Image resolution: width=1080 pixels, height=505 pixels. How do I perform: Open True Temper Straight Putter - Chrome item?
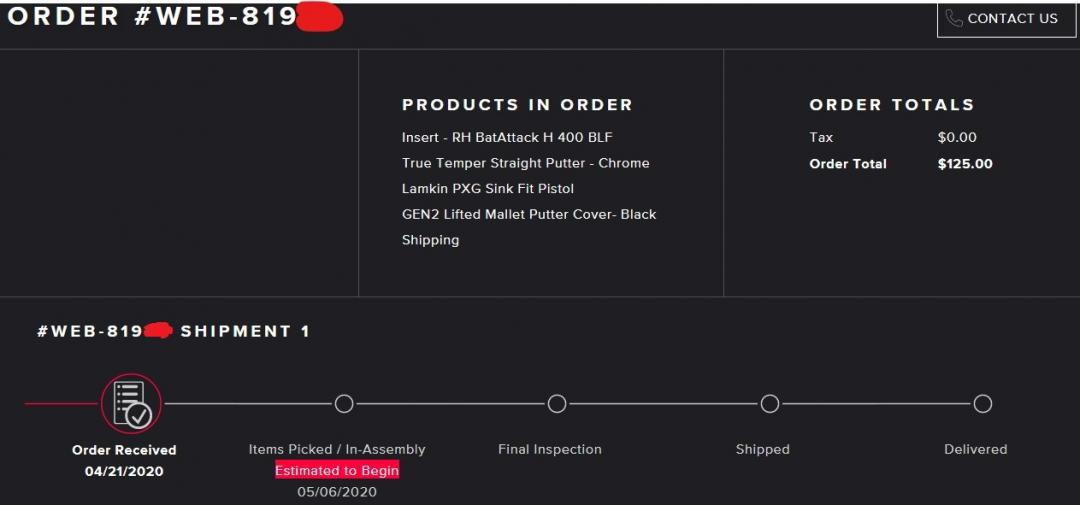pos(525,163)
